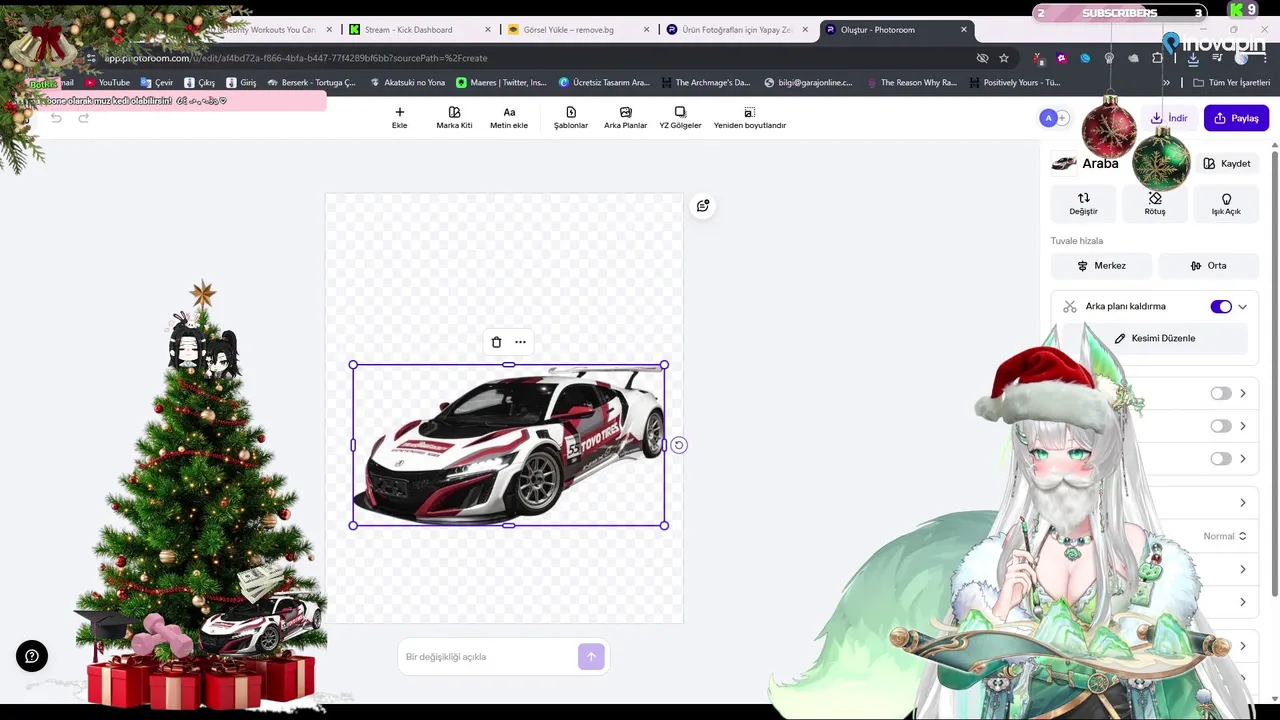The image size is (1280, 720).
Task: Click the Kesimi Düzenle button
Action: [1154, 338]
